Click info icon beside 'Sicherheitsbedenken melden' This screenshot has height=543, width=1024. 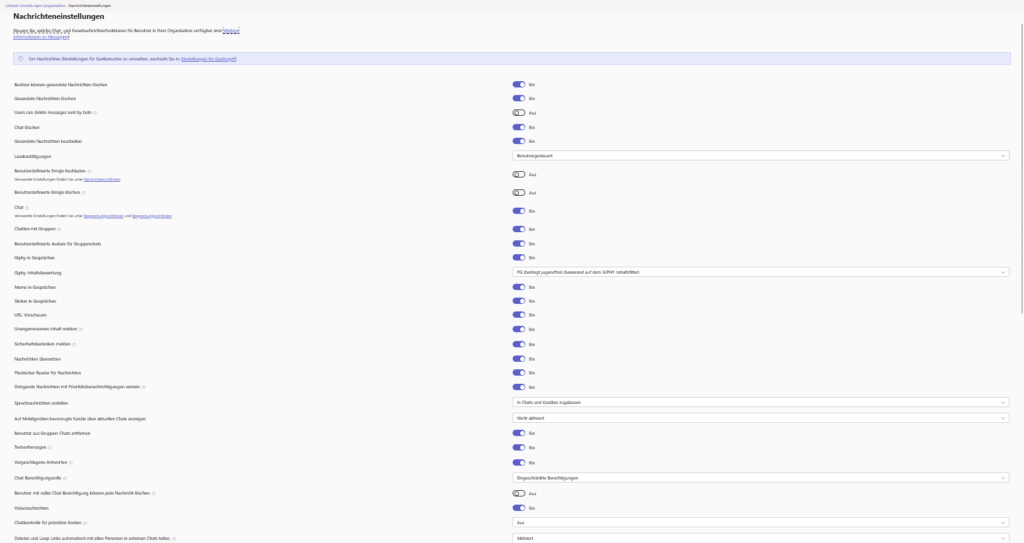(x=74, y=343)
